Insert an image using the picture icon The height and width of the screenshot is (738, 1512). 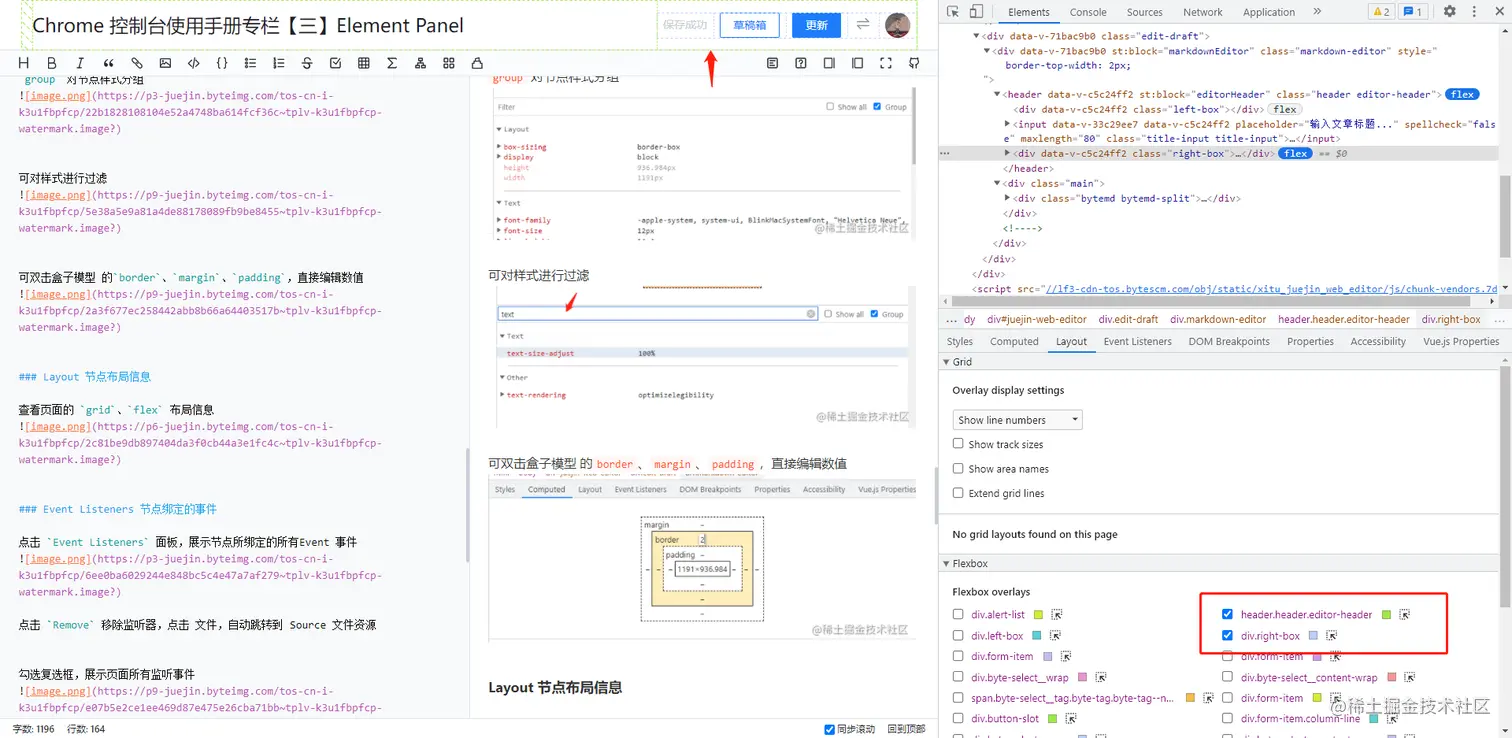point(165,63)
